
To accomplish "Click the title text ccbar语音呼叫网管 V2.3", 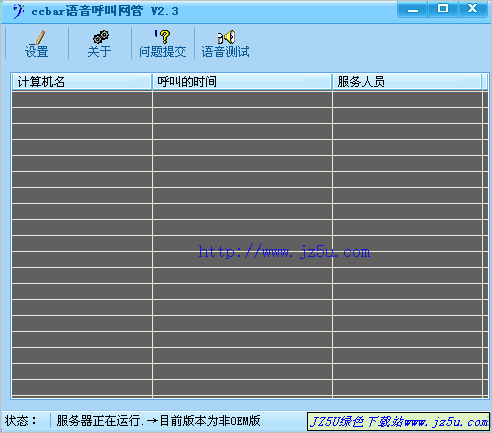I will pos(105,11).
